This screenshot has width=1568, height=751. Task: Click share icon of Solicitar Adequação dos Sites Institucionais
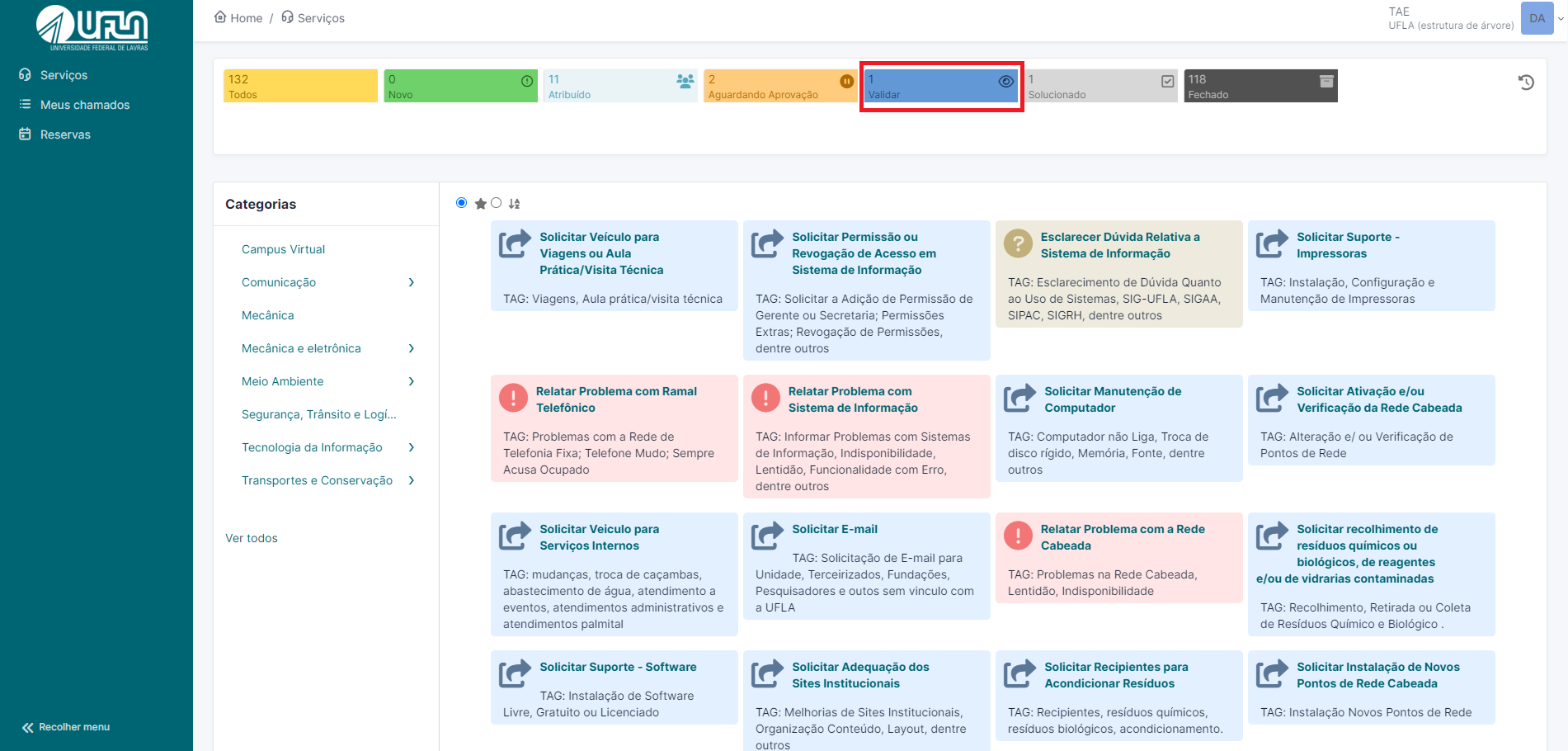tap(767, 673)
